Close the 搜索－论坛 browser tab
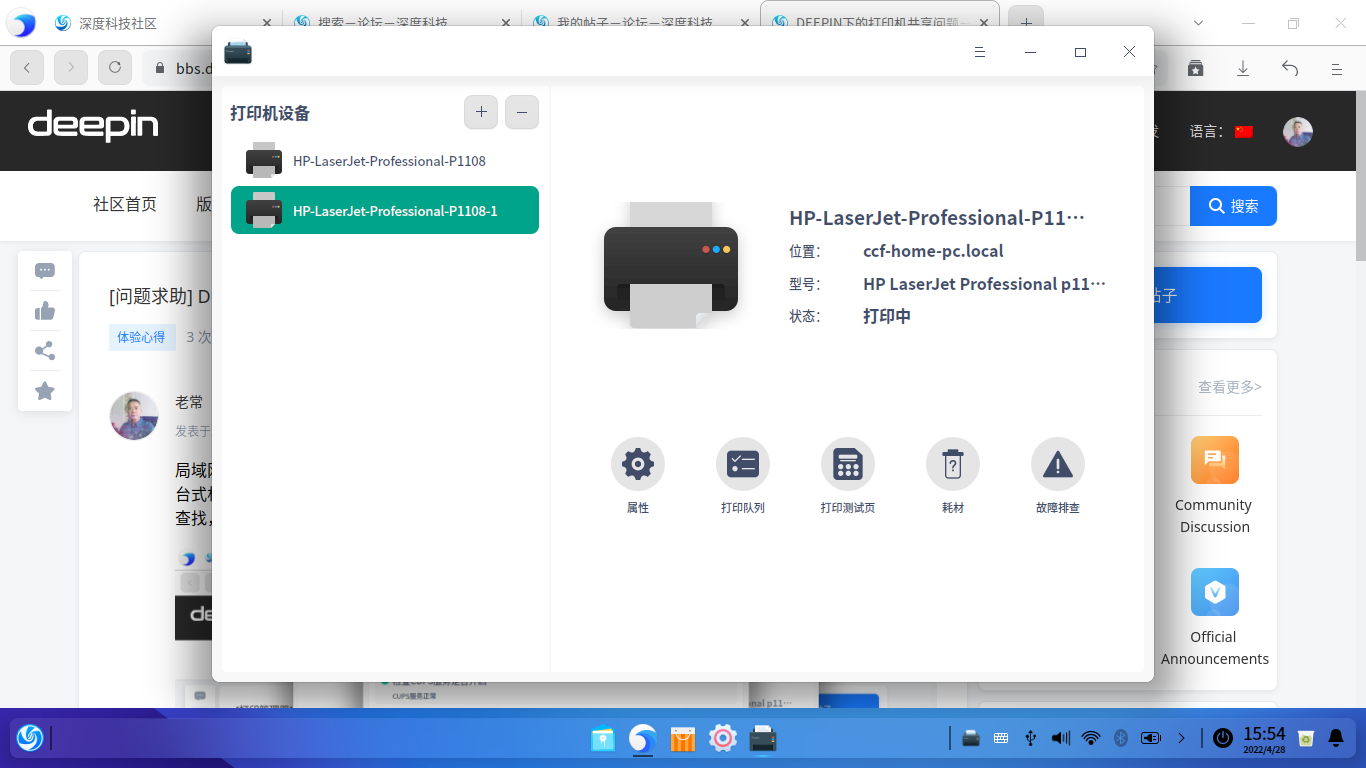 506,23
